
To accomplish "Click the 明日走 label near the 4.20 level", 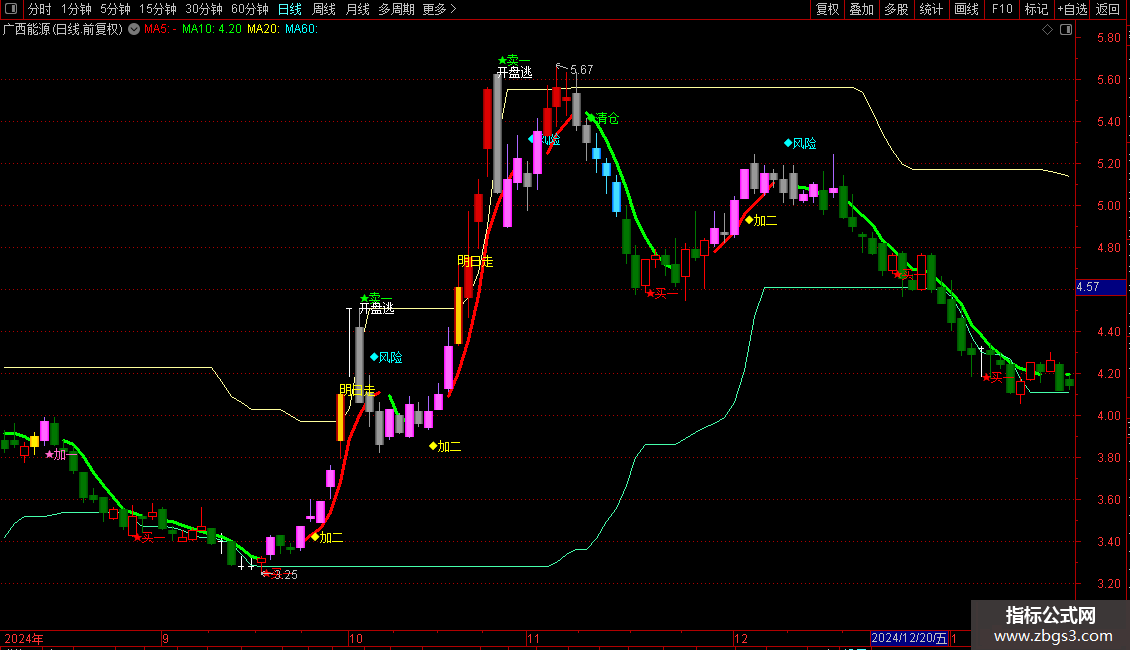I will click(357, 391).
